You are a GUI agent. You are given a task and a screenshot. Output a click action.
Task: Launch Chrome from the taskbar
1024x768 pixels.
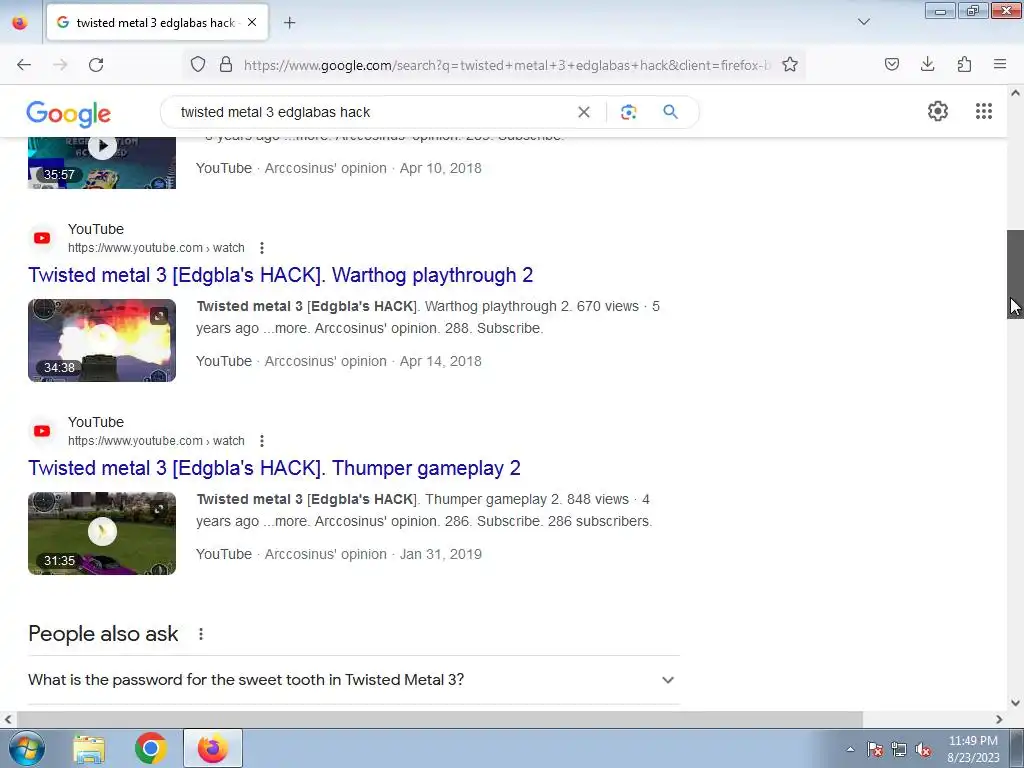click(150, 748)
